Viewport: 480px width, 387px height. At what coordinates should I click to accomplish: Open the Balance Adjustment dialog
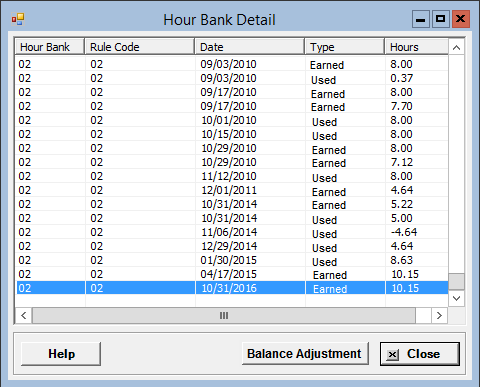(305, 353)
